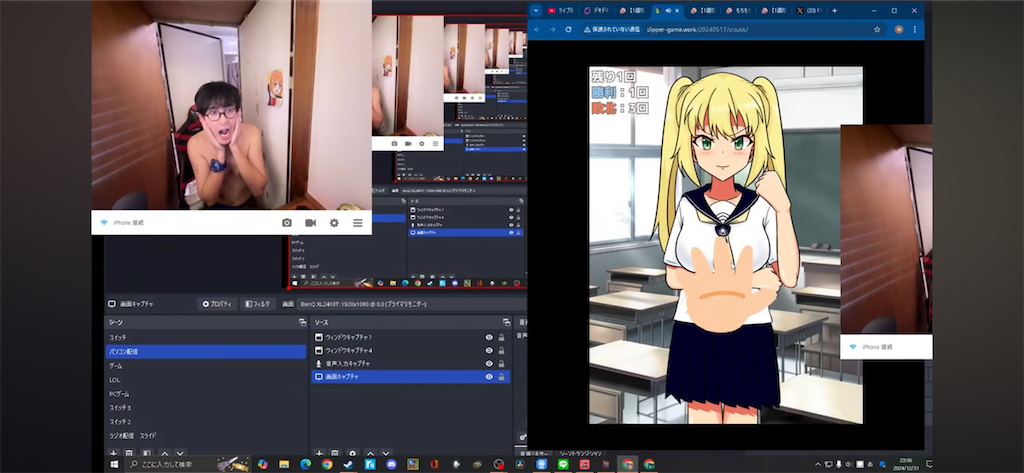This screenshot has height=473, width=1024.
Task: Show hidden system tray icons
Action: (818, 465)
